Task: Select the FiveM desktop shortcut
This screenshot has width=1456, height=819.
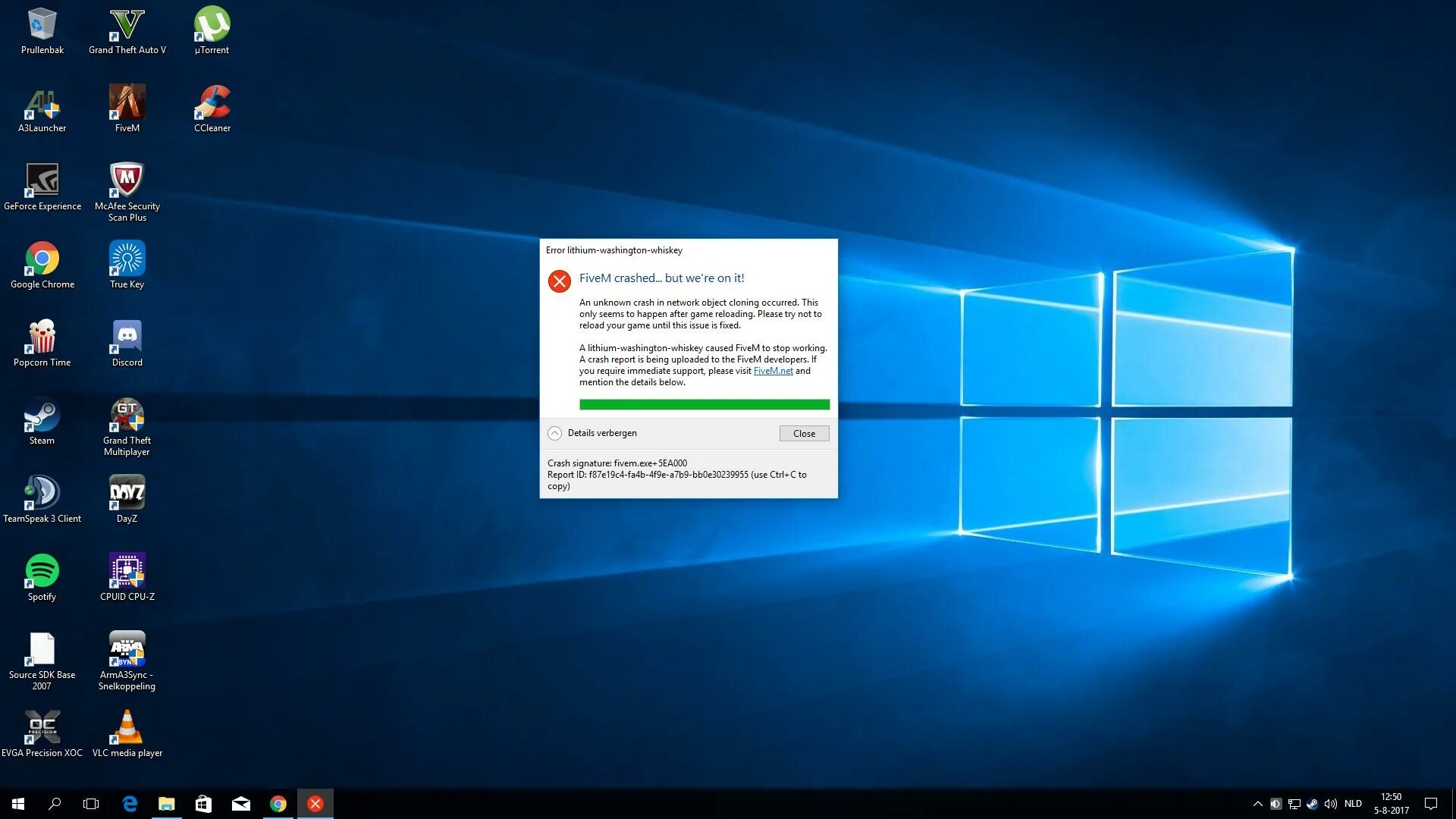Action: pos(127,110)
